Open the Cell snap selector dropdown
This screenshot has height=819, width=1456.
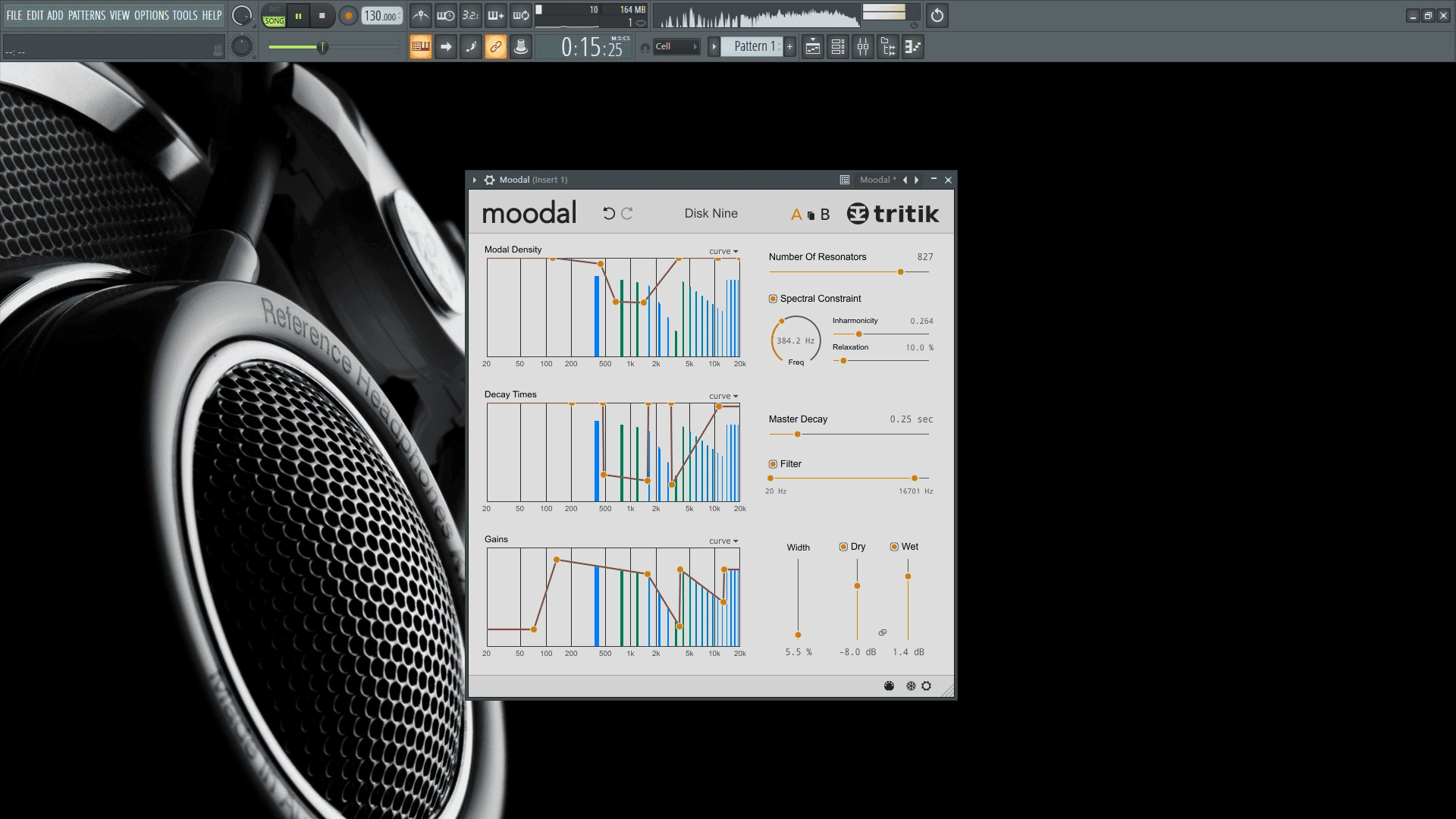click(676, 46)
